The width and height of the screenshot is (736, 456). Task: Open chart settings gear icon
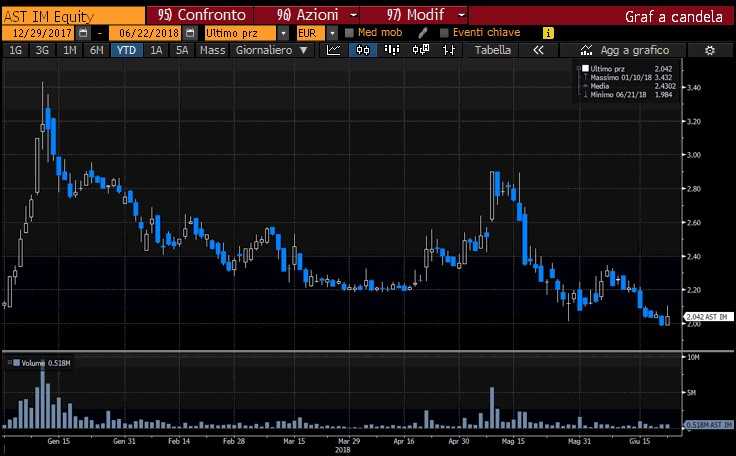[709, 50]
